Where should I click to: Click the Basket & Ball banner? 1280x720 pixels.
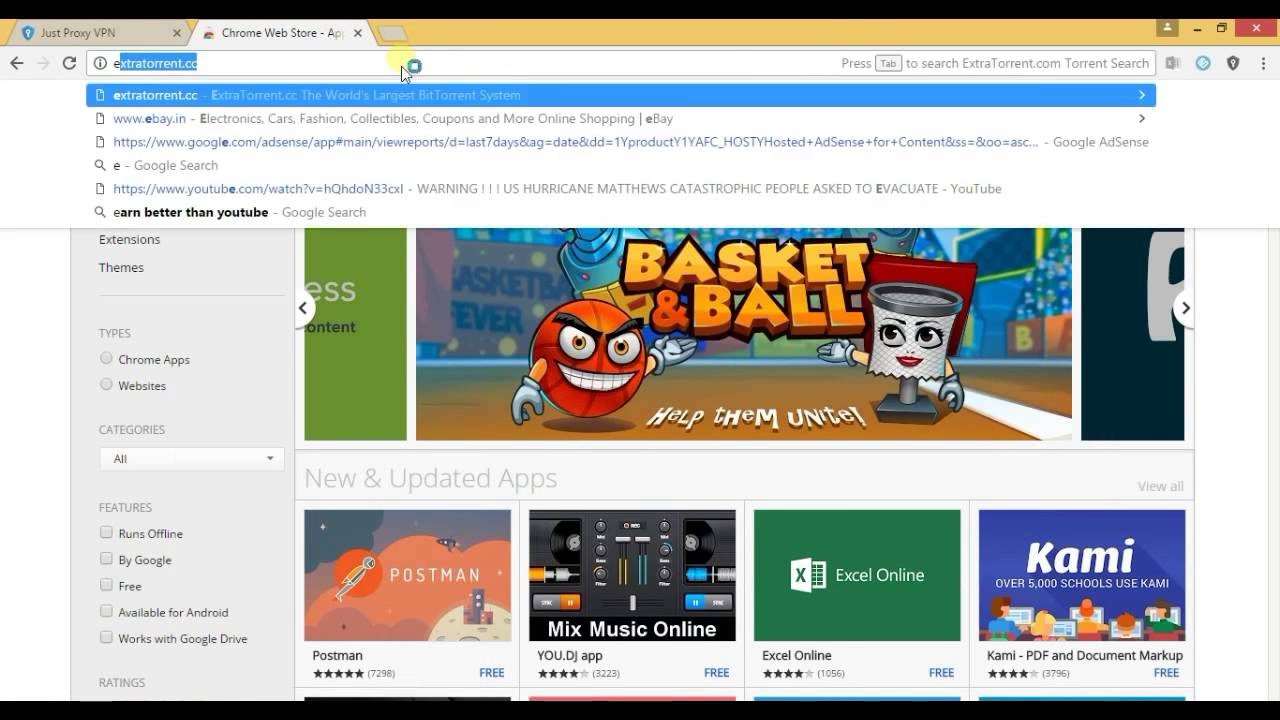click(x=743, y=334)
